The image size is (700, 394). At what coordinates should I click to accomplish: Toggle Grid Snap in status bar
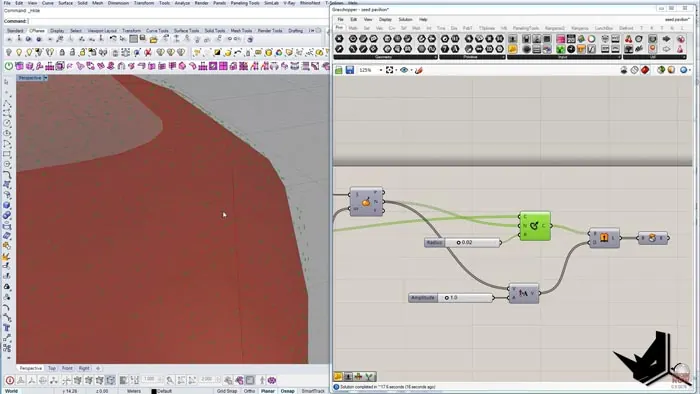[x=227, y=391]
